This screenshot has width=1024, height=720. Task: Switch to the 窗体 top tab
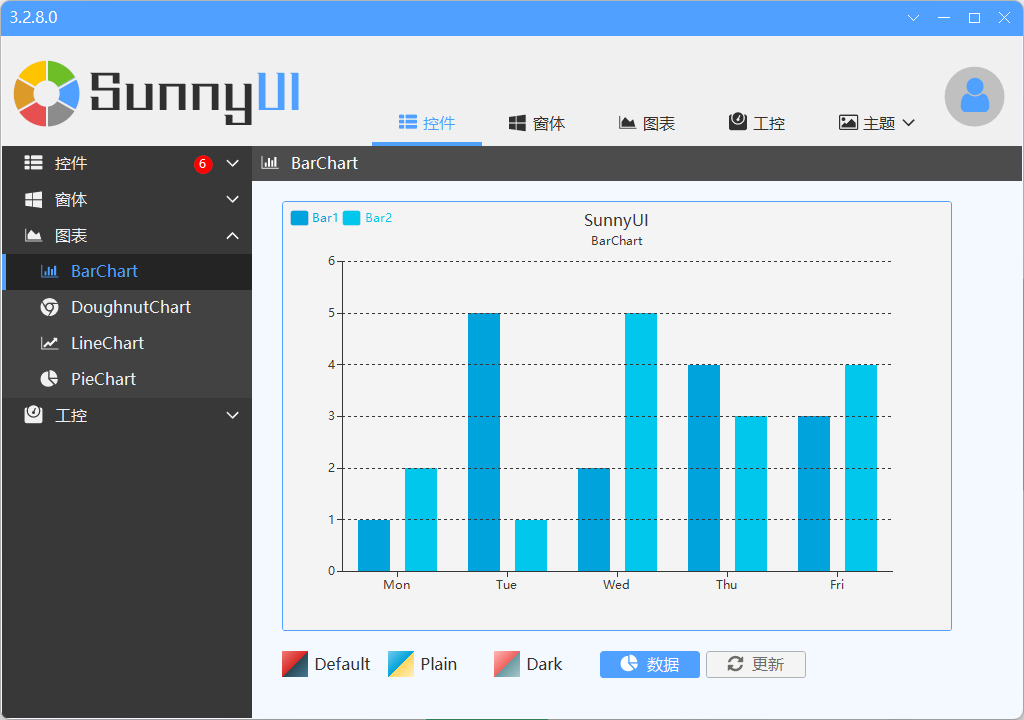[537, 123]
